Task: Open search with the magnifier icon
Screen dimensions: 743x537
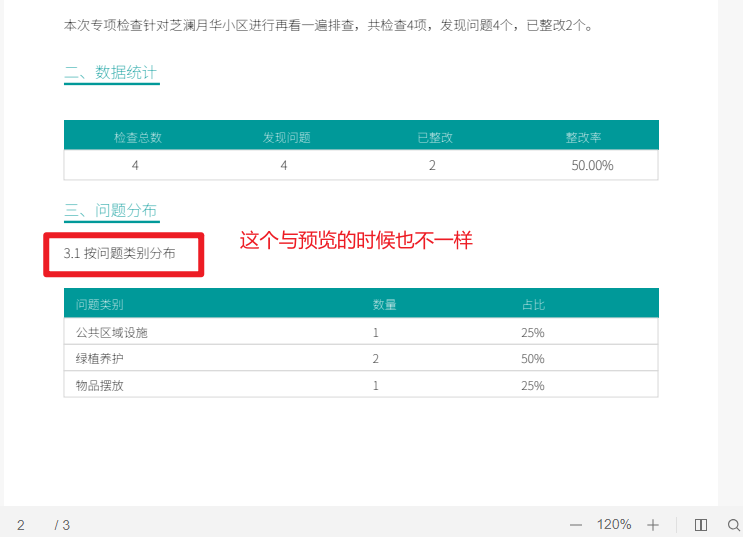Action: [x=733, y=525]
